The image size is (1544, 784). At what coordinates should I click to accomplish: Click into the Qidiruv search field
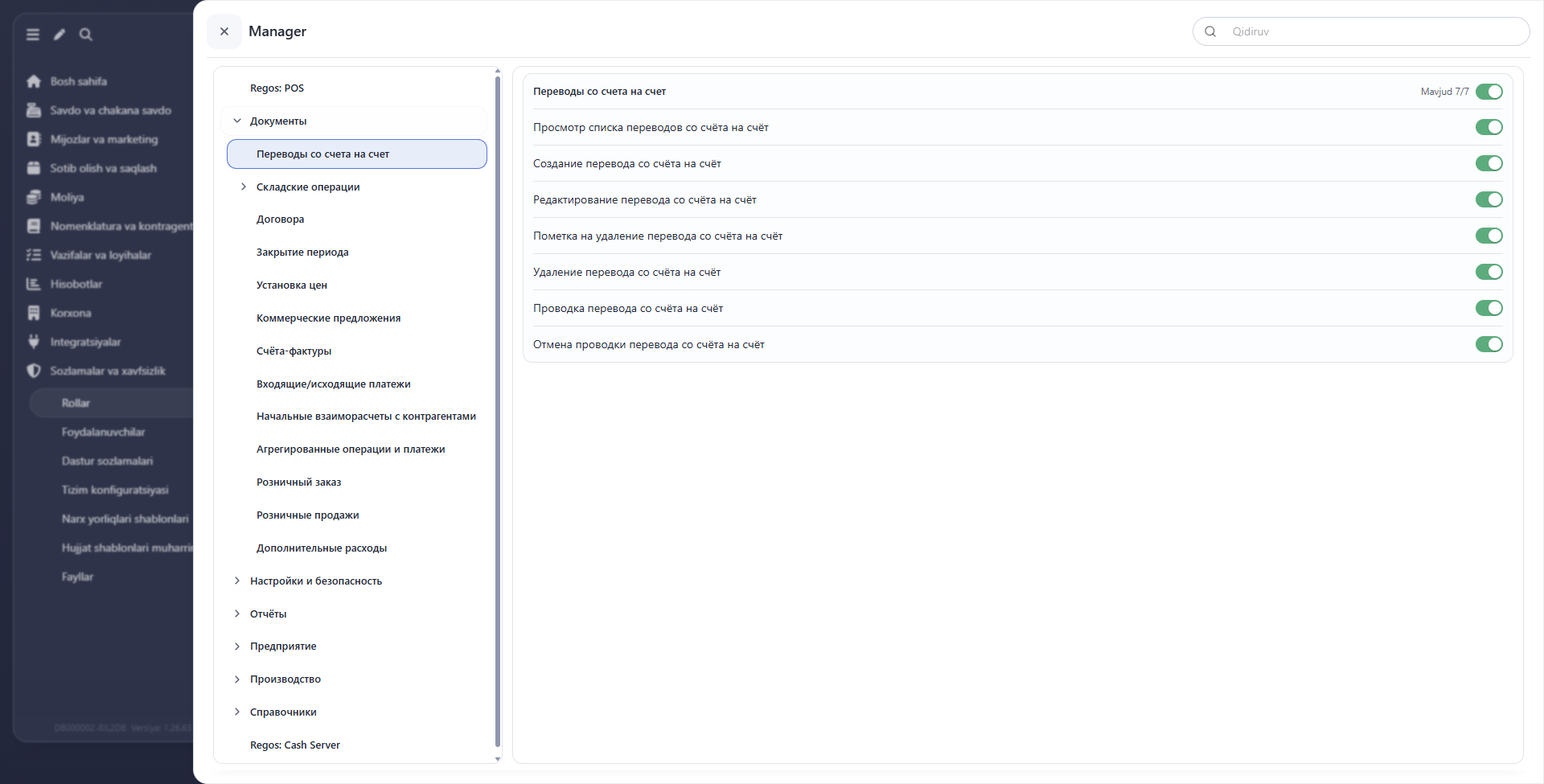(1361, 31)
